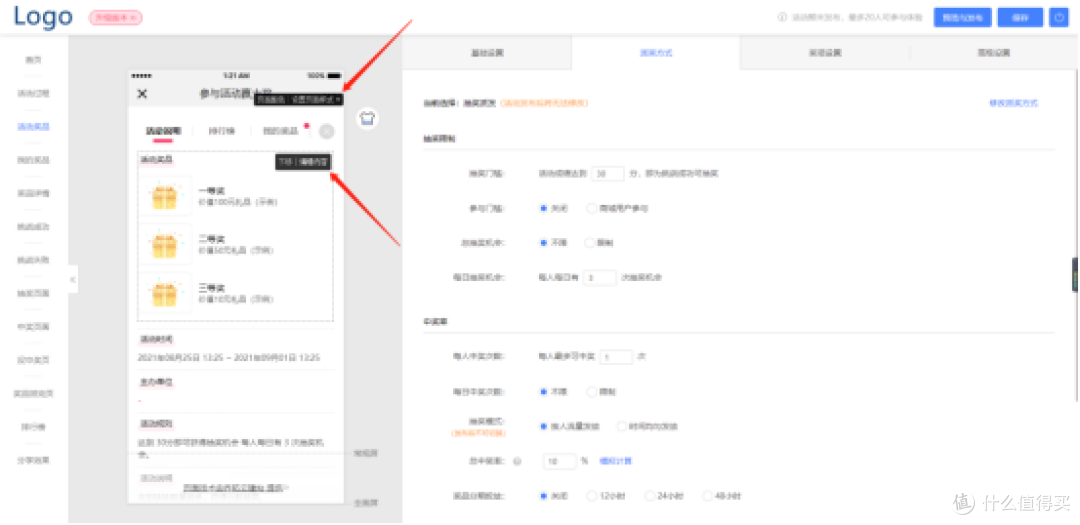The height and width of the screenshot is (525, 1080).
Task: Open 奖品详情 in left sidebar
Action: 34,193
